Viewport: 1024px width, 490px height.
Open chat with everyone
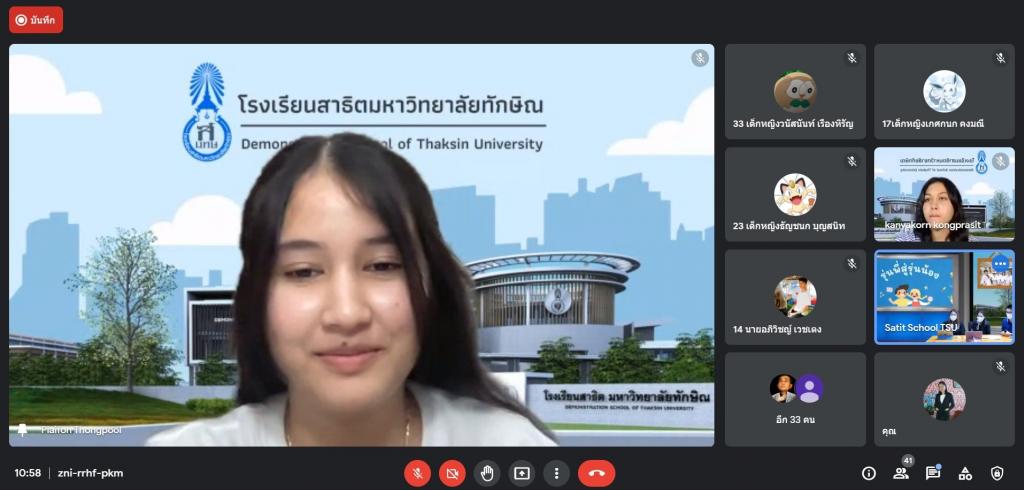point(933,473)
